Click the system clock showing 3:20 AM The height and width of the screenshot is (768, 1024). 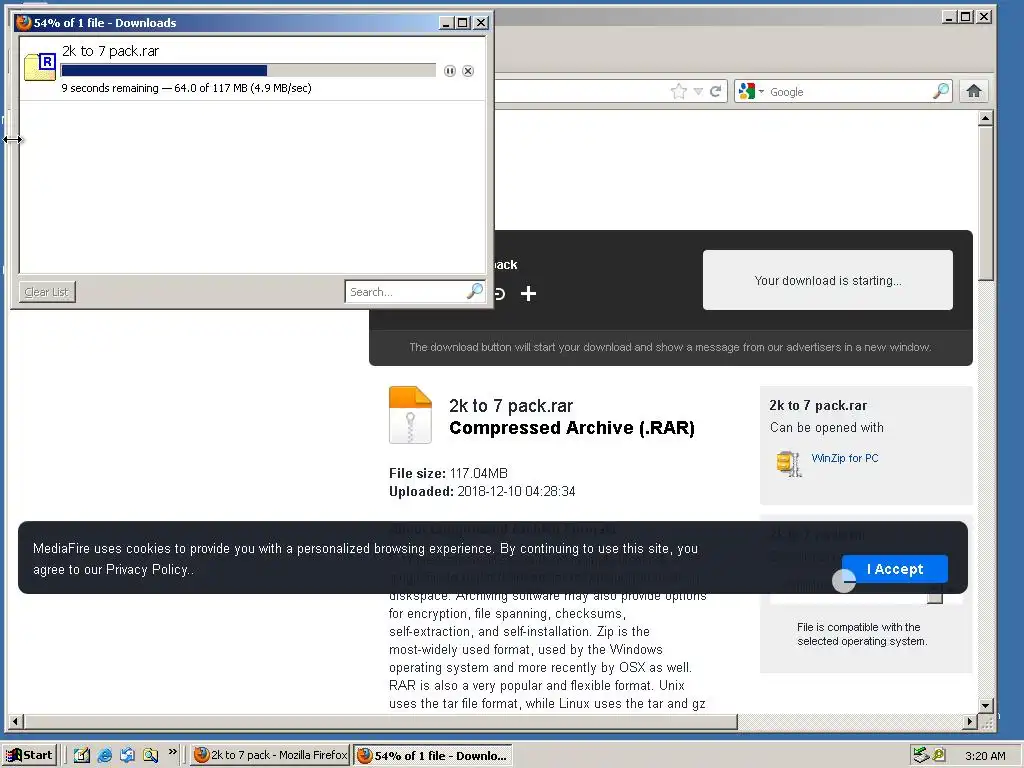pos(985,756)
